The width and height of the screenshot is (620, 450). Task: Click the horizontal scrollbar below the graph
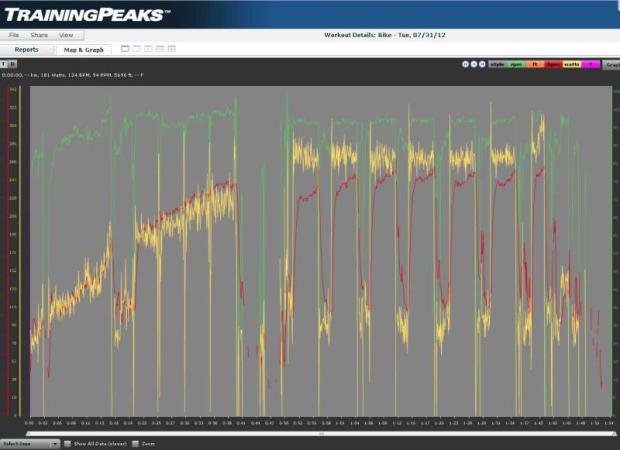click(320, 434)
